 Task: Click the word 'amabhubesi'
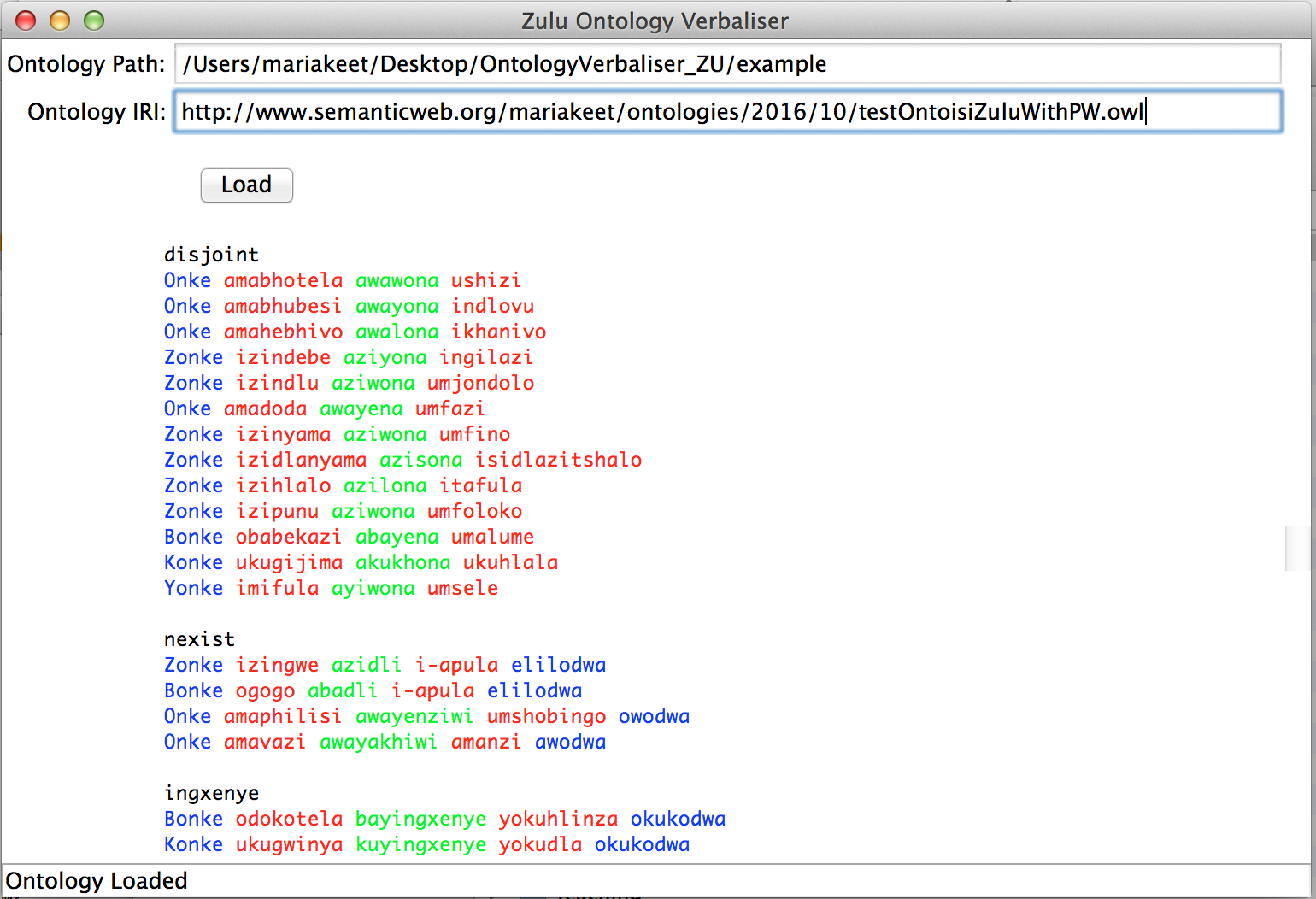coord(283,306)
